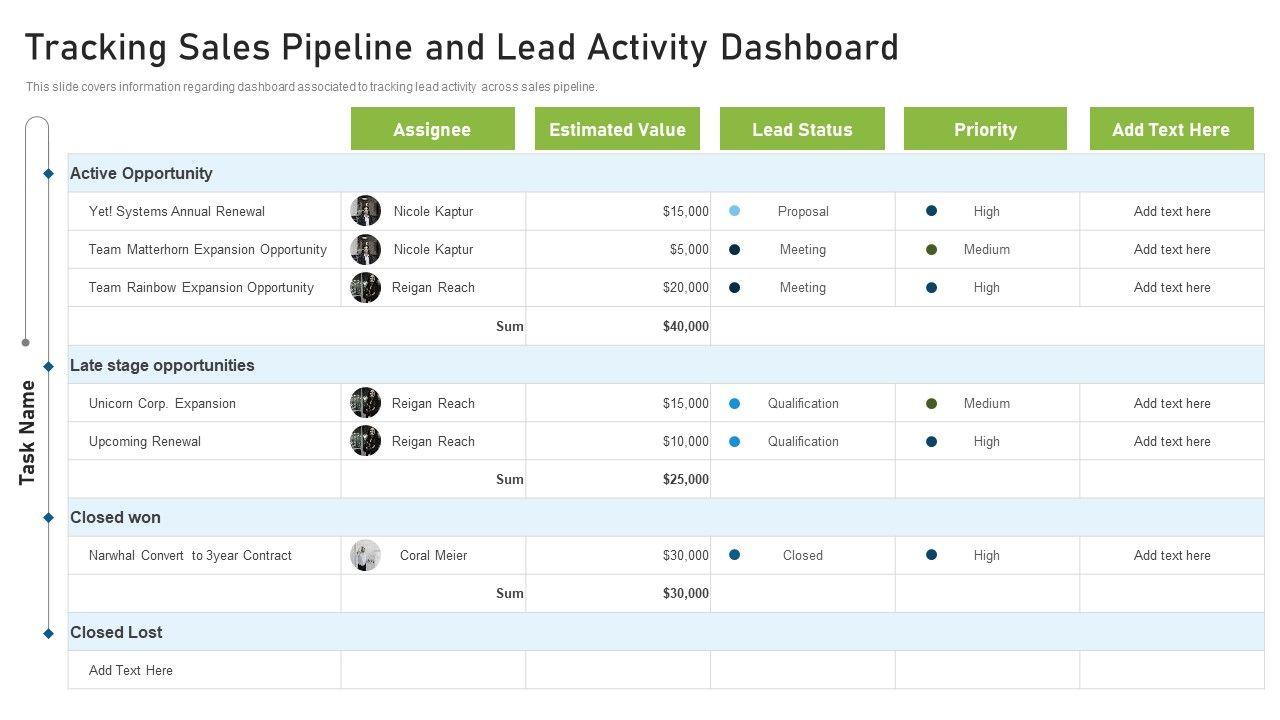The width and height of the screenshot is (1280, 720).
Task: Select the Proposal status dot for Yet! Systems
Action: (x=735, y=211)
